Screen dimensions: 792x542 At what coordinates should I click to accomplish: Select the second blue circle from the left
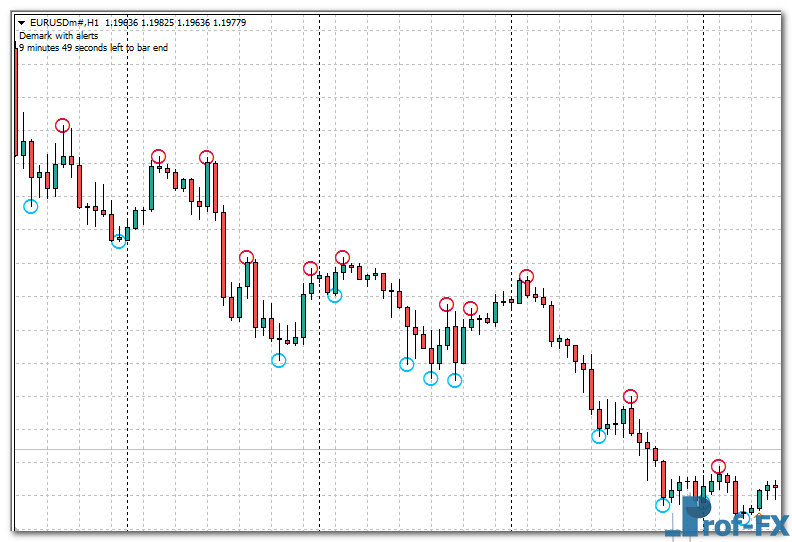(119, 240)
